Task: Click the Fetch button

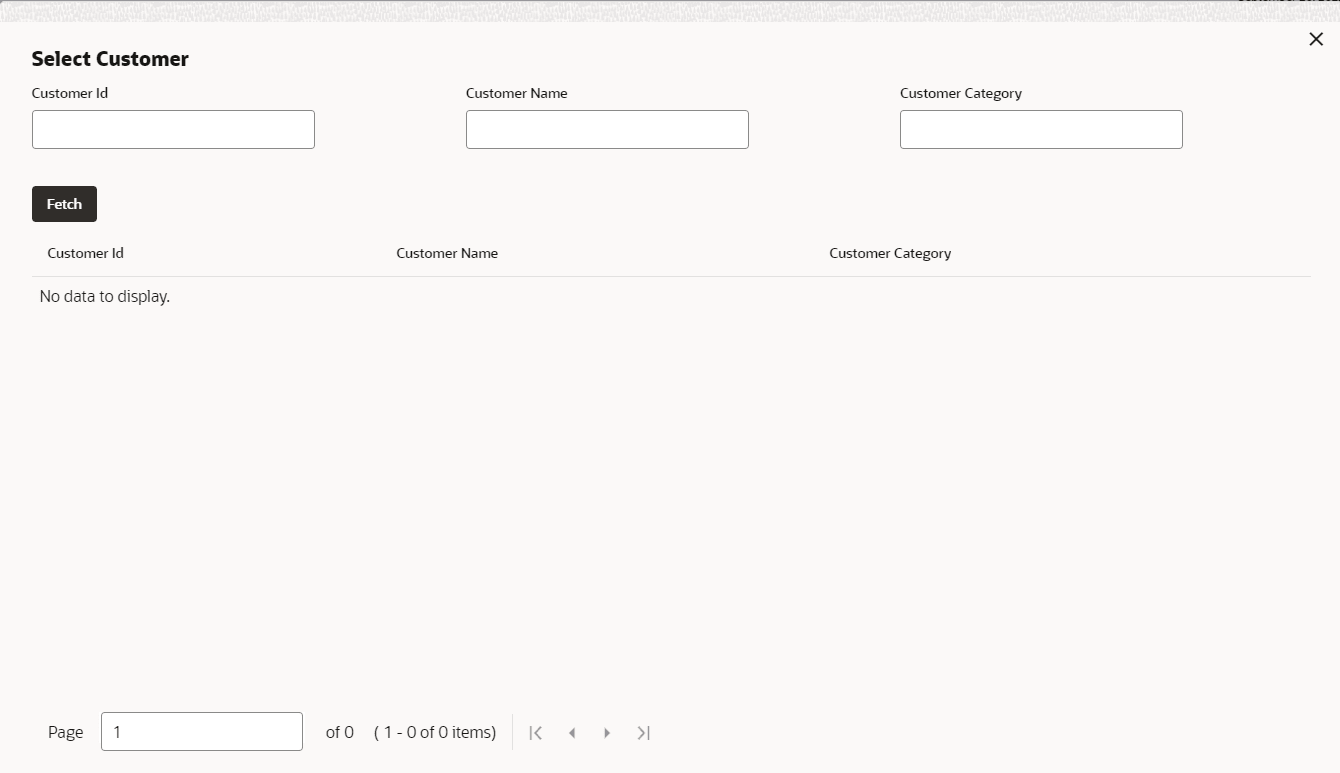Action: pyautogui.click(x=64, y=204)
